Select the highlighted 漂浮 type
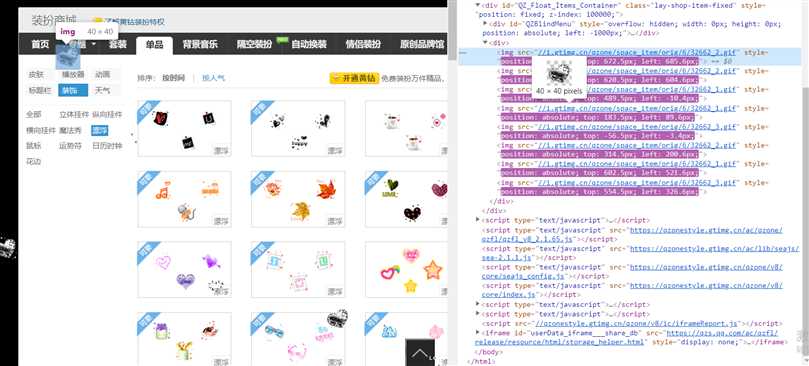809x366 pixels. (x=100, y=131)
